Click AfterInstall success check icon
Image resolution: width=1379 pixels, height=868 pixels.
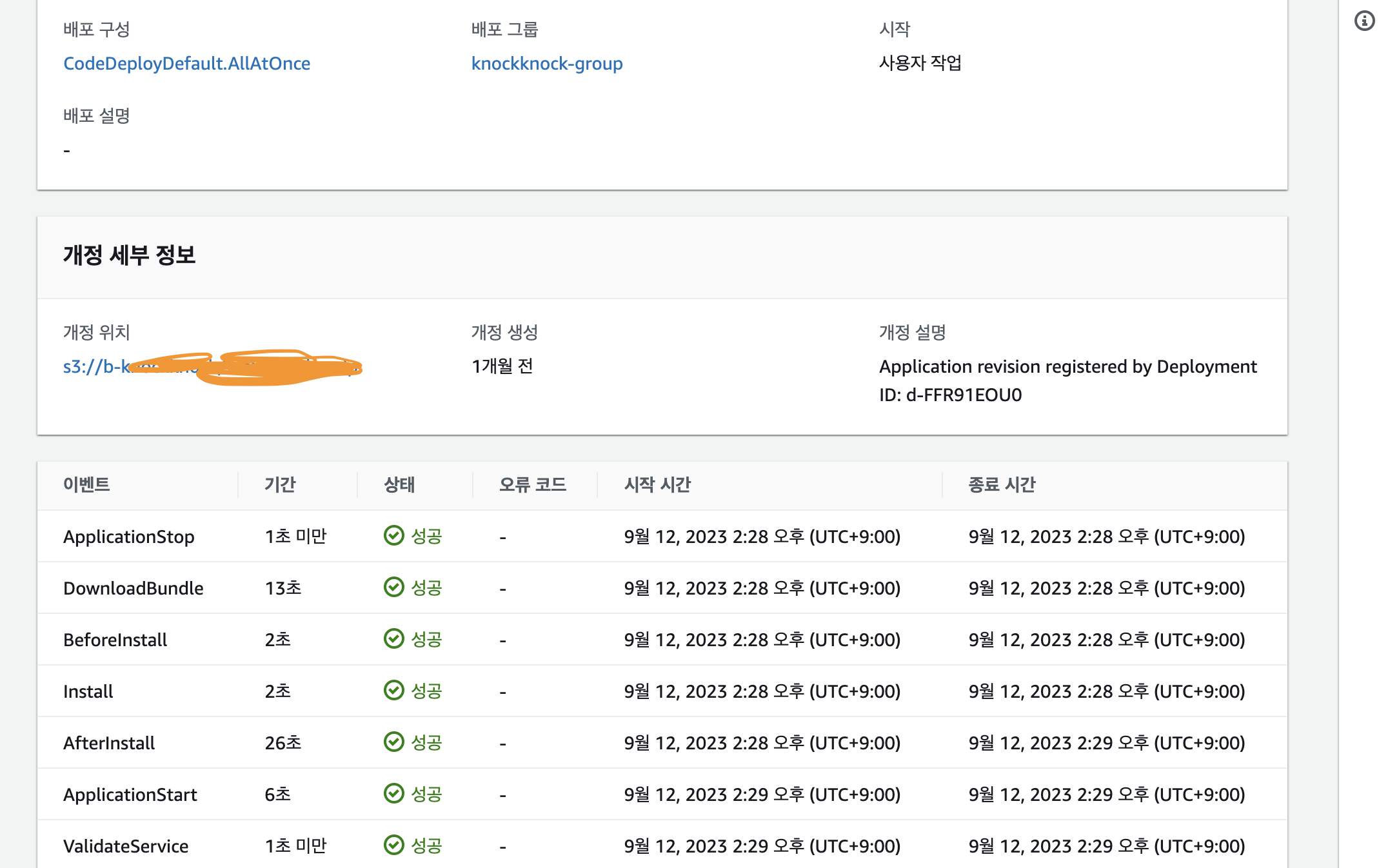coord(393,742)
